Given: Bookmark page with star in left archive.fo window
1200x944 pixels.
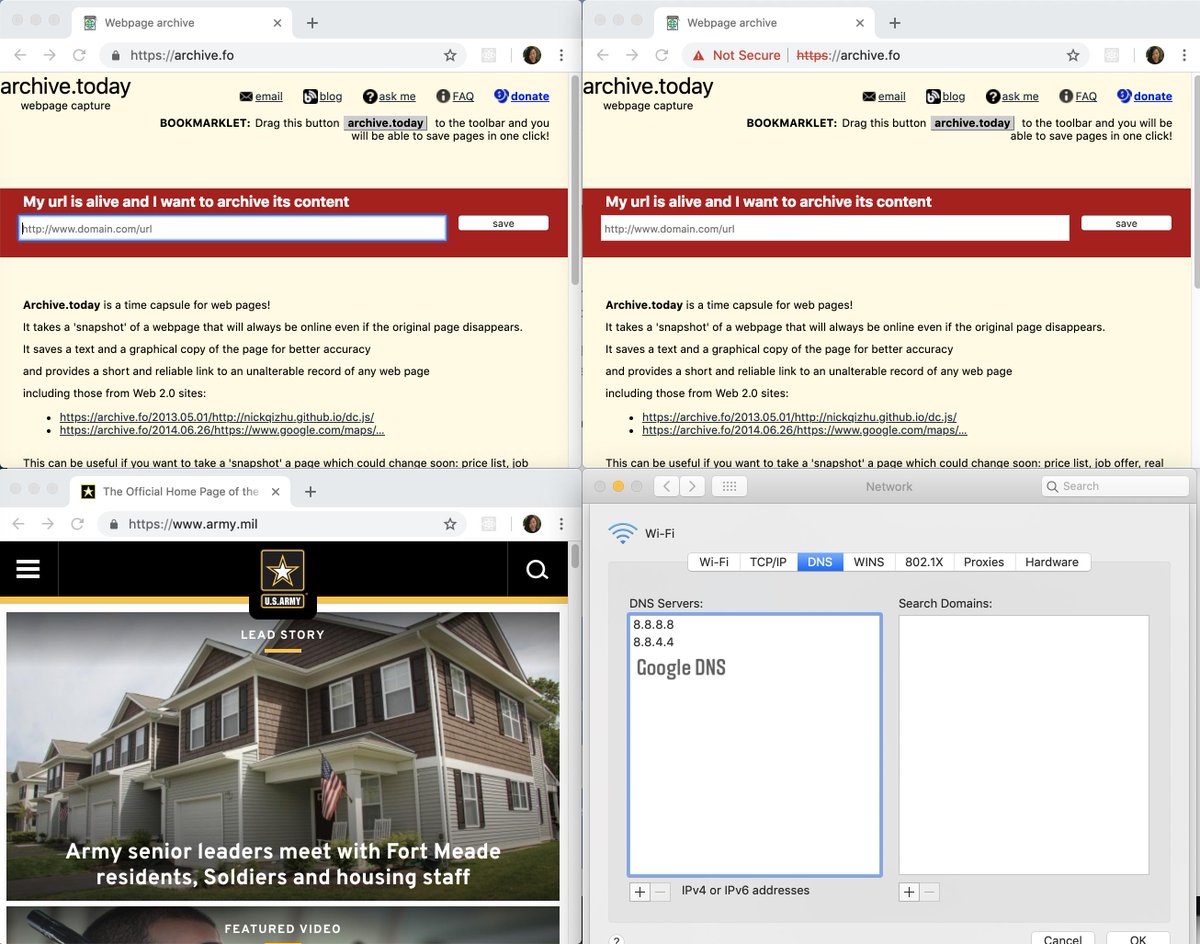Looking at the screenshot, I should 450,55.
